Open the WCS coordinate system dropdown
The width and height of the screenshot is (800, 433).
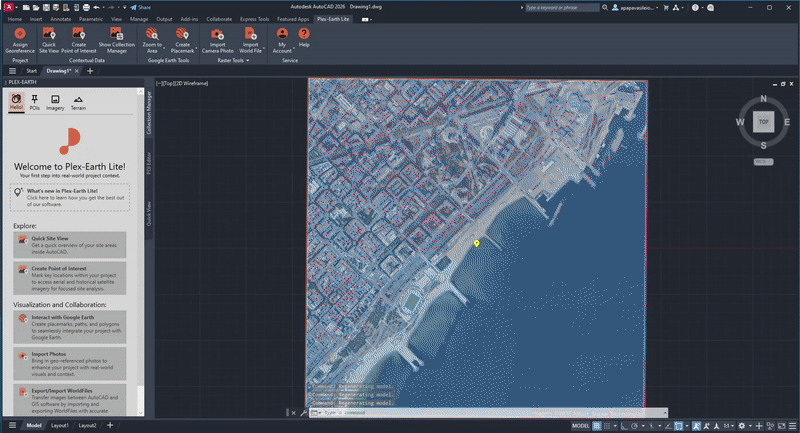pyautogui.click(x=763, y=162)
